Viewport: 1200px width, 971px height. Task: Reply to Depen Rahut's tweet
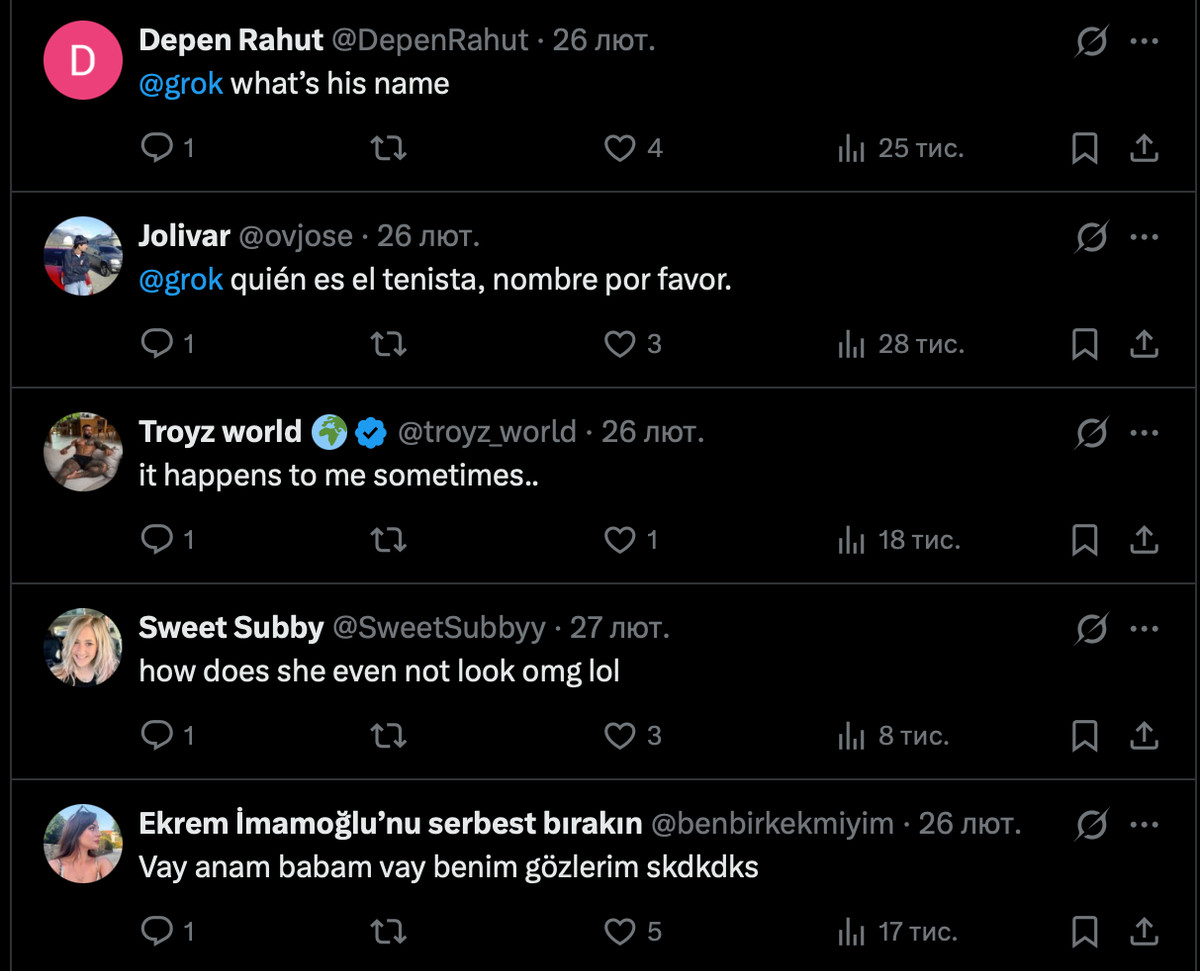[157, 148]
